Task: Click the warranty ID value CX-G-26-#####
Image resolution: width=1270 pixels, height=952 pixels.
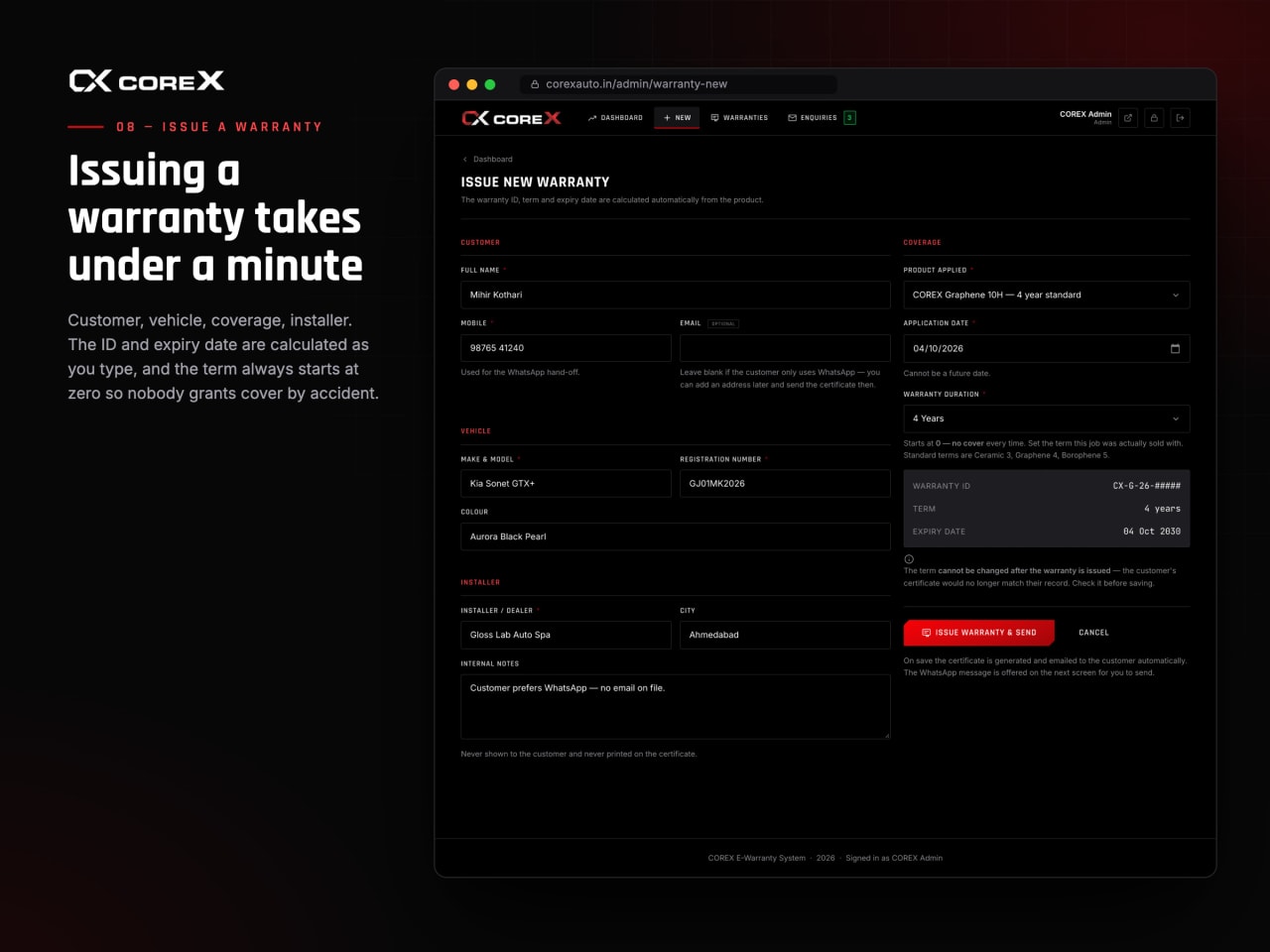Action: tap(1147, 486)
